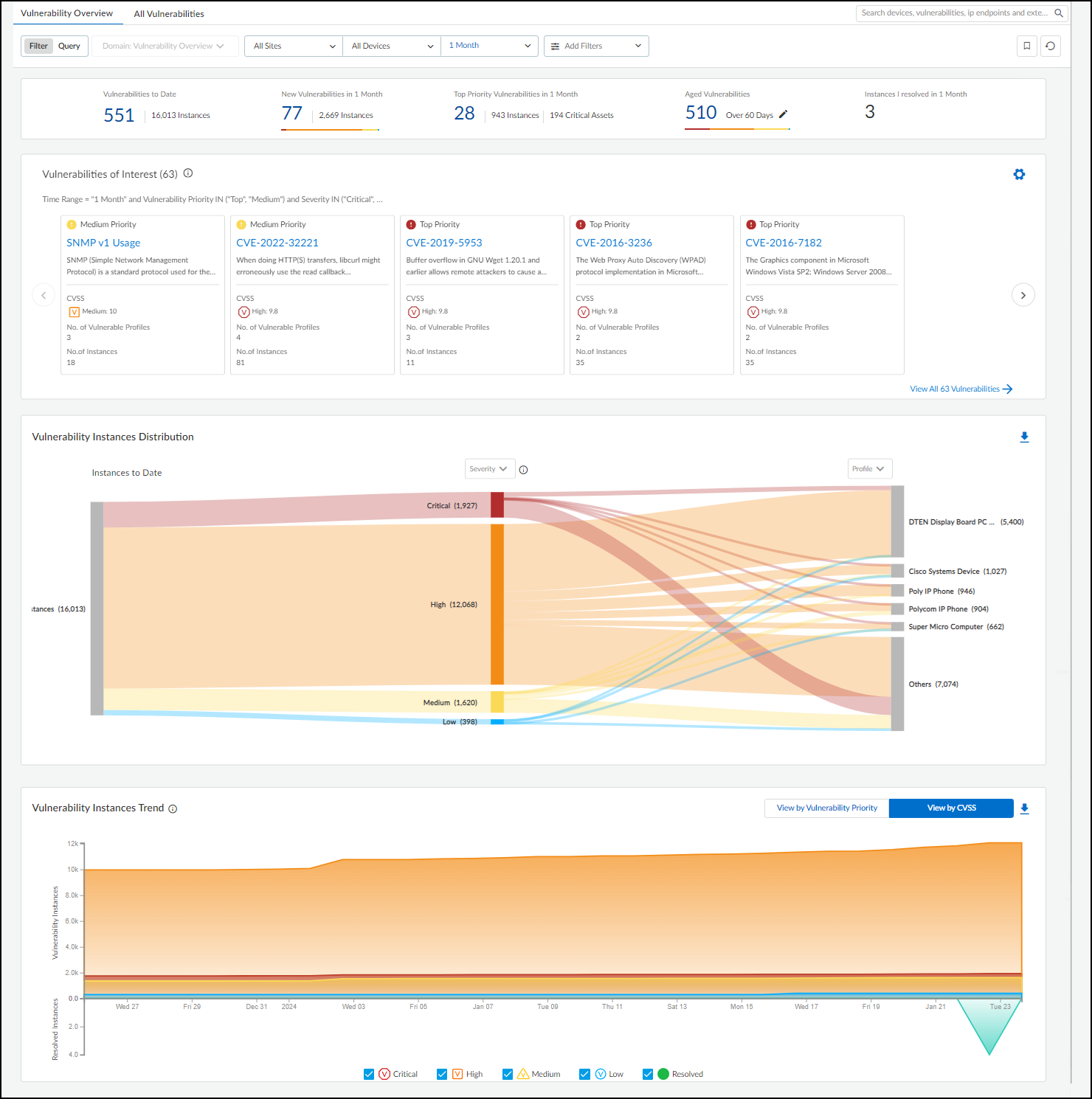The image size is (1092, 1099).
Task: Click the red Critical severity bar in Sankey
Action: click(497, 505)
